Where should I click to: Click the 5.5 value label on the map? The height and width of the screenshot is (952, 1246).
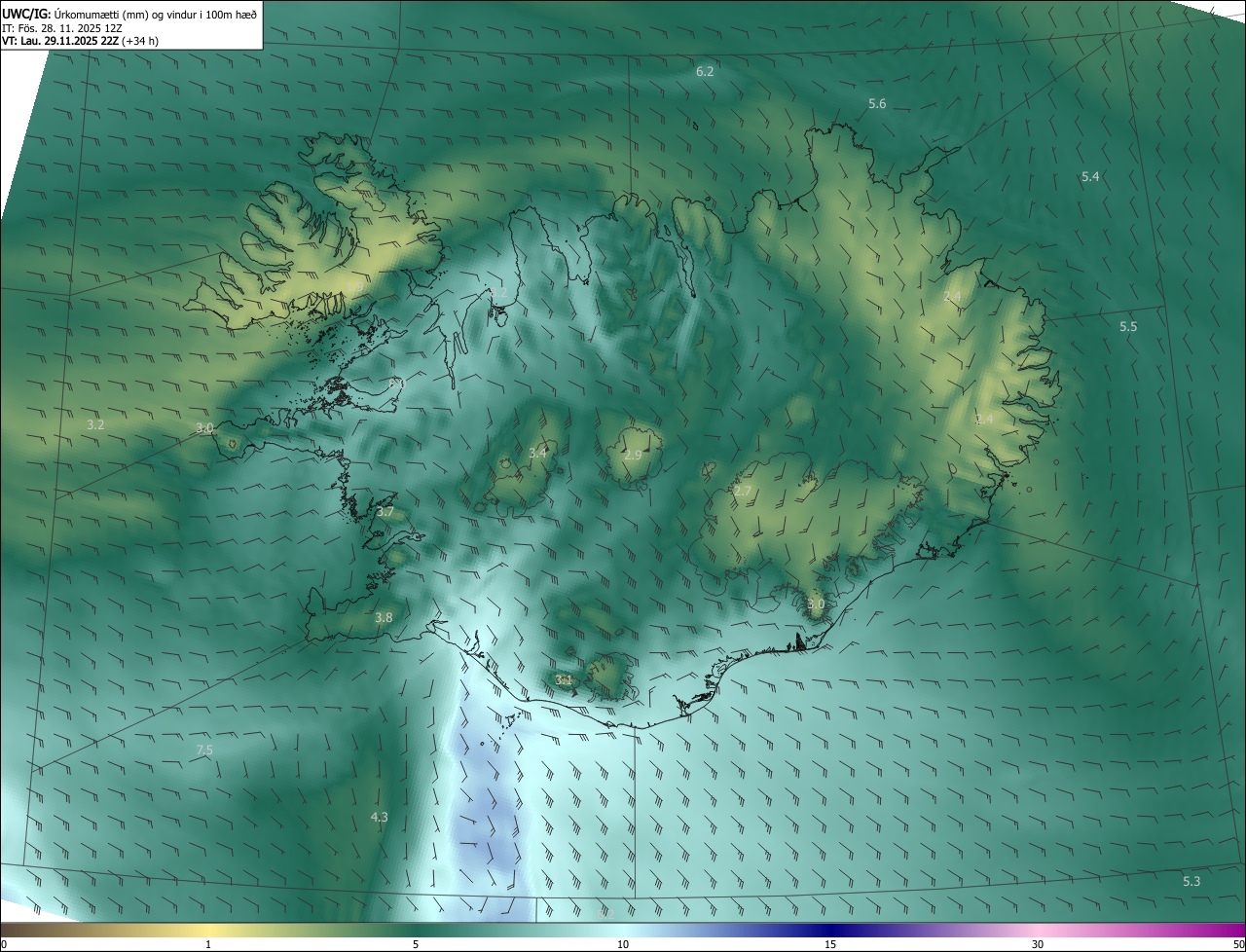tap(1128, 327)
